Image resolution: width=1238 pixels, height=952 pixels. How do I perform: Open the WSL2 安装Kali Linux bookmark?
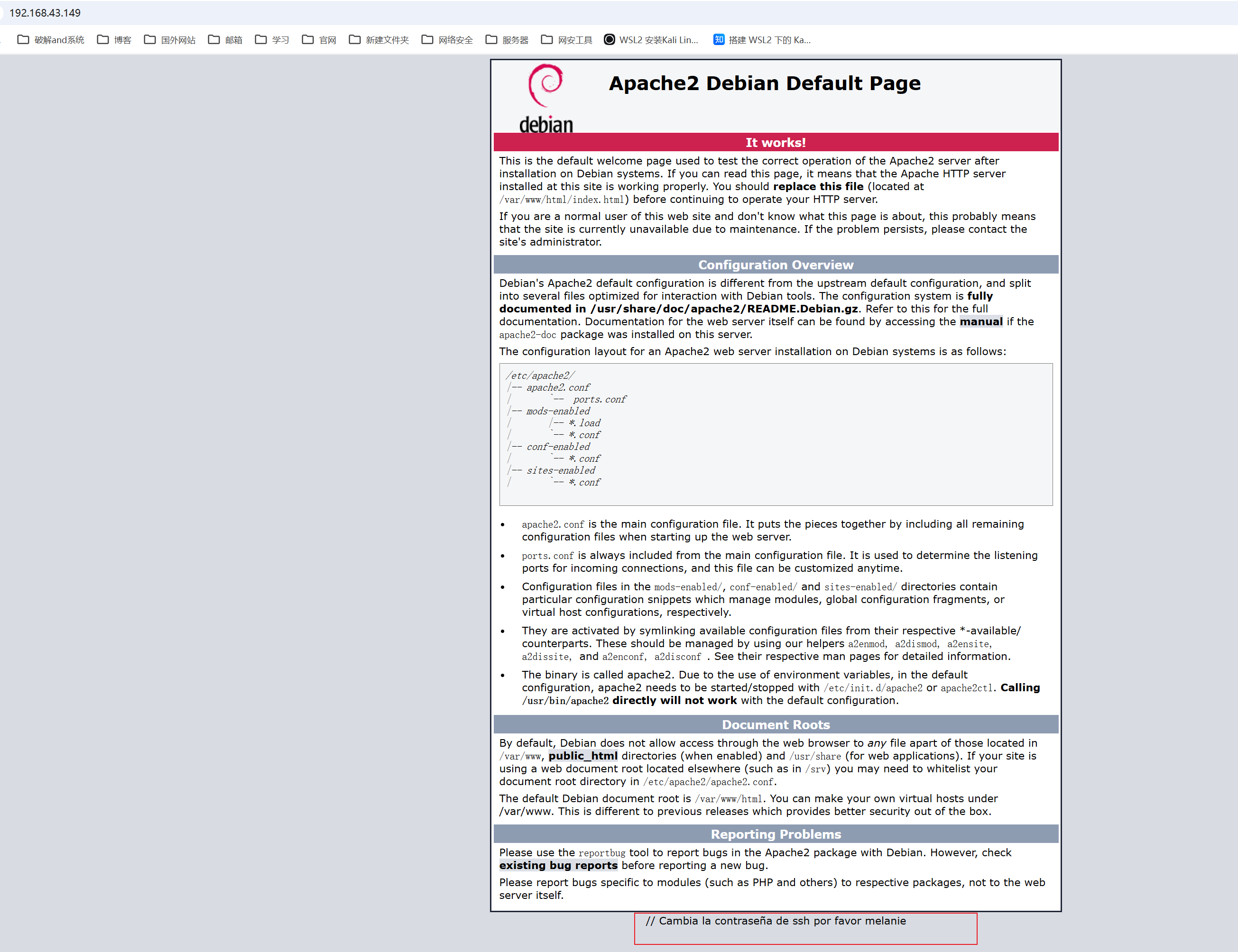651,40
